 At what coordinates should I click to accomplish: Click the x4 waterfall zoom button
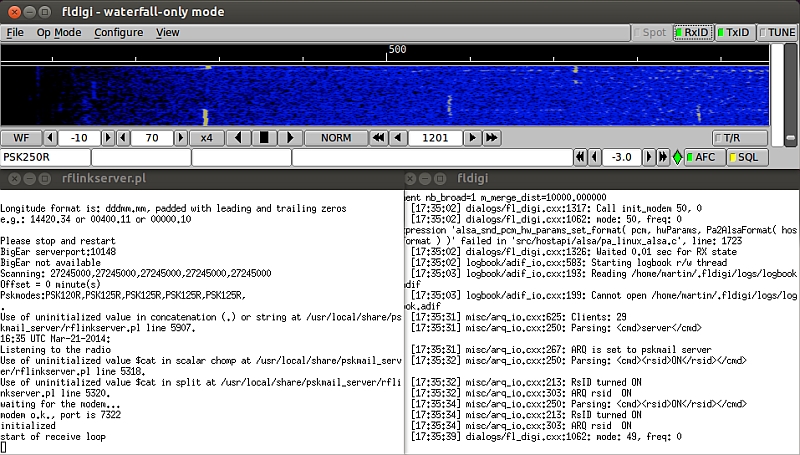click(207, 138)
